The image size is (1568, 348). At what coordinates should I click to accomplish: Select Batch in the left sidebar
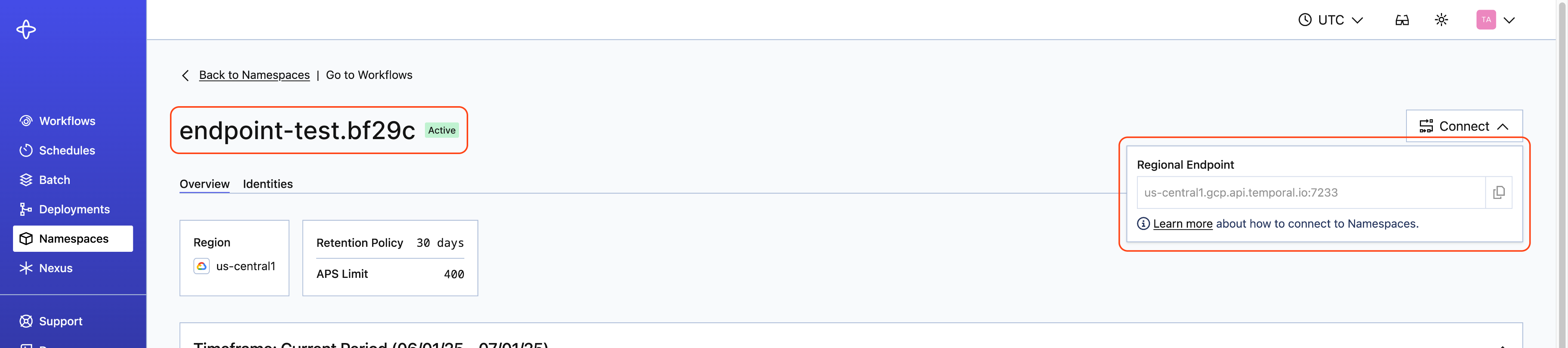(x=54, y=179)
